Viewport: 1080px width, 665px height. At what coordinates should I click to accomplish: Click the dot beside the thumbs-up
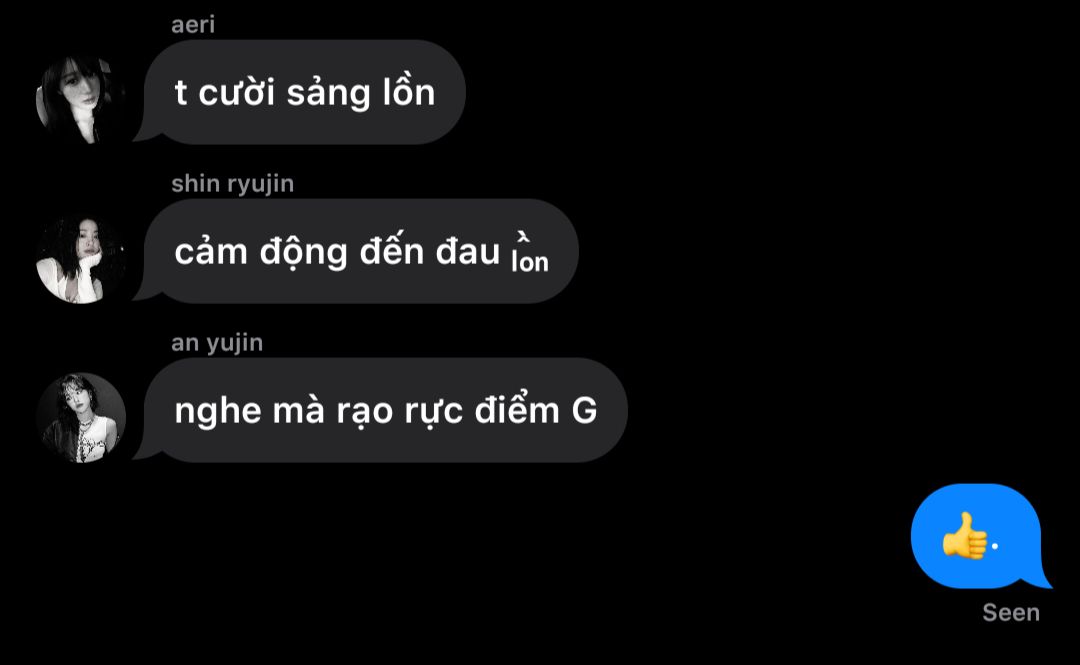point(995,546)
